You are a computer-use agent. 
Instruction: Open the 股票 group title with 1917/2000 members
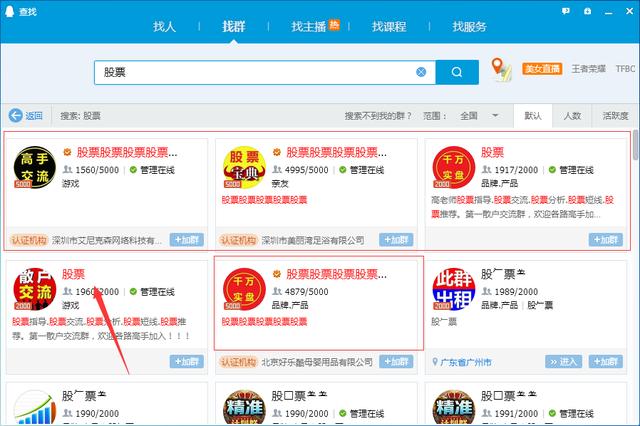pyautogui.click(x=492, y=153)
